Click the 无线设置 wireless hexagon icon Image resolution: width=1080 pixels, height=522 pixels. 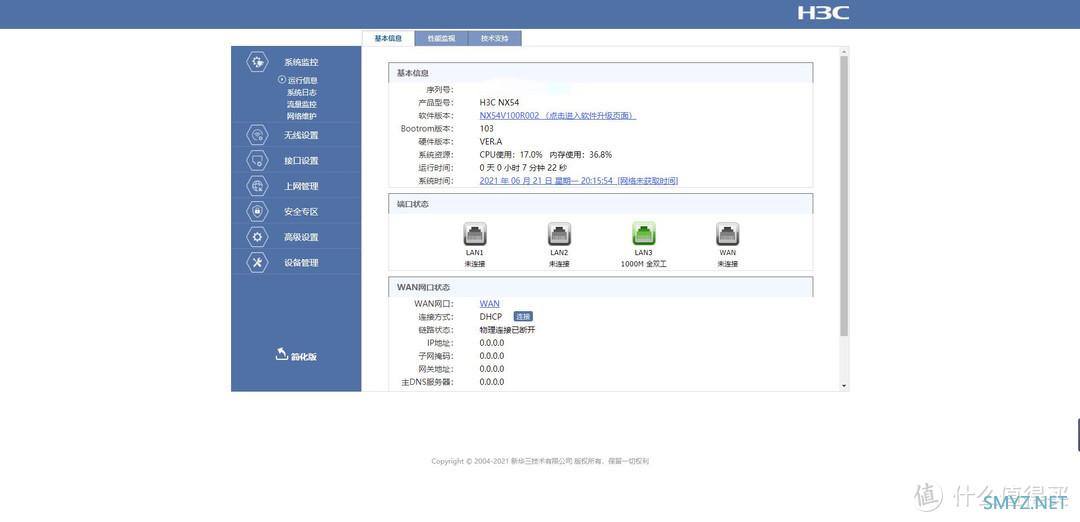[x=257, y=135]
